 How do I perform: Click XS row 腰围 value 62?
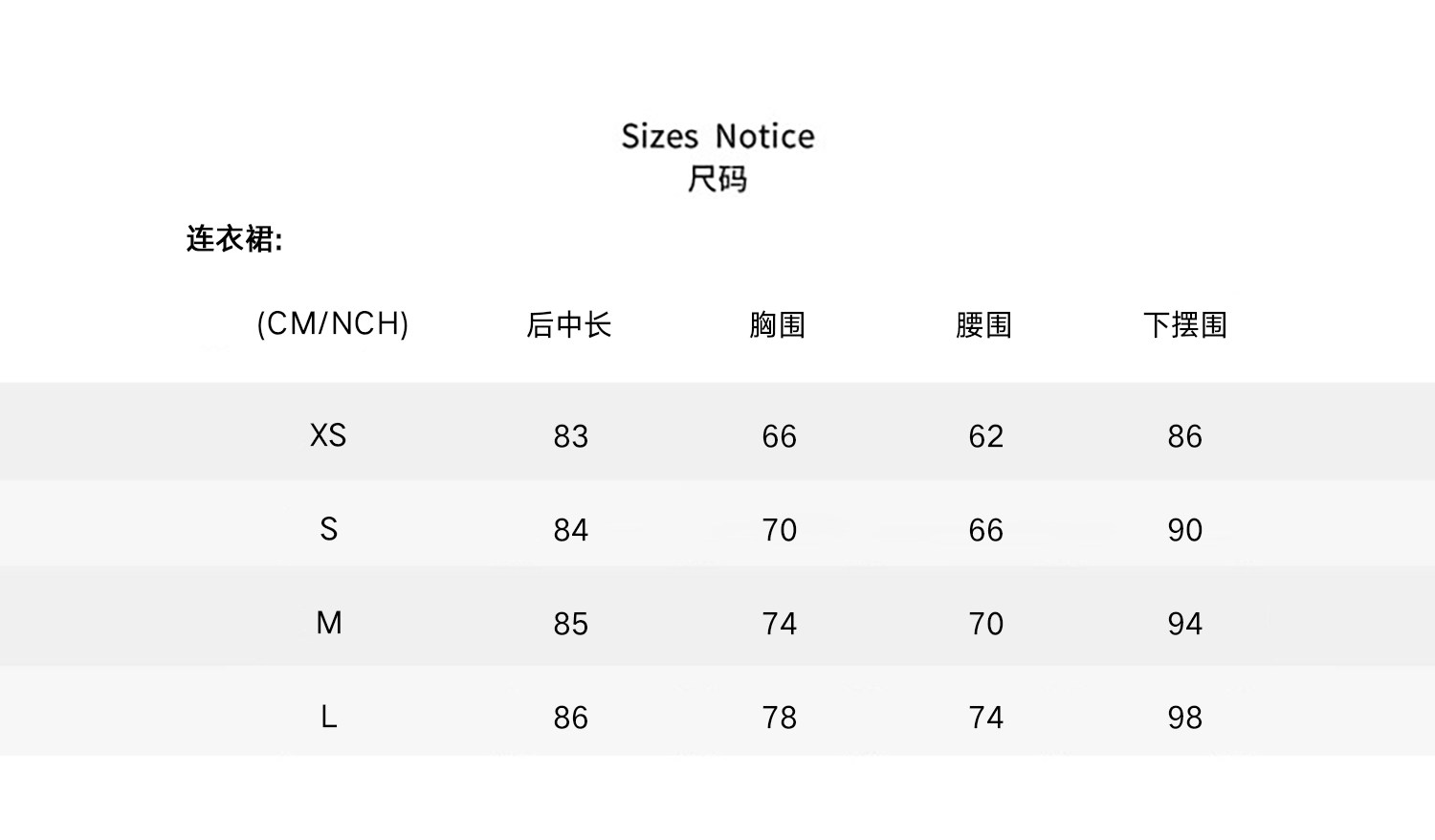click(985, 436)
